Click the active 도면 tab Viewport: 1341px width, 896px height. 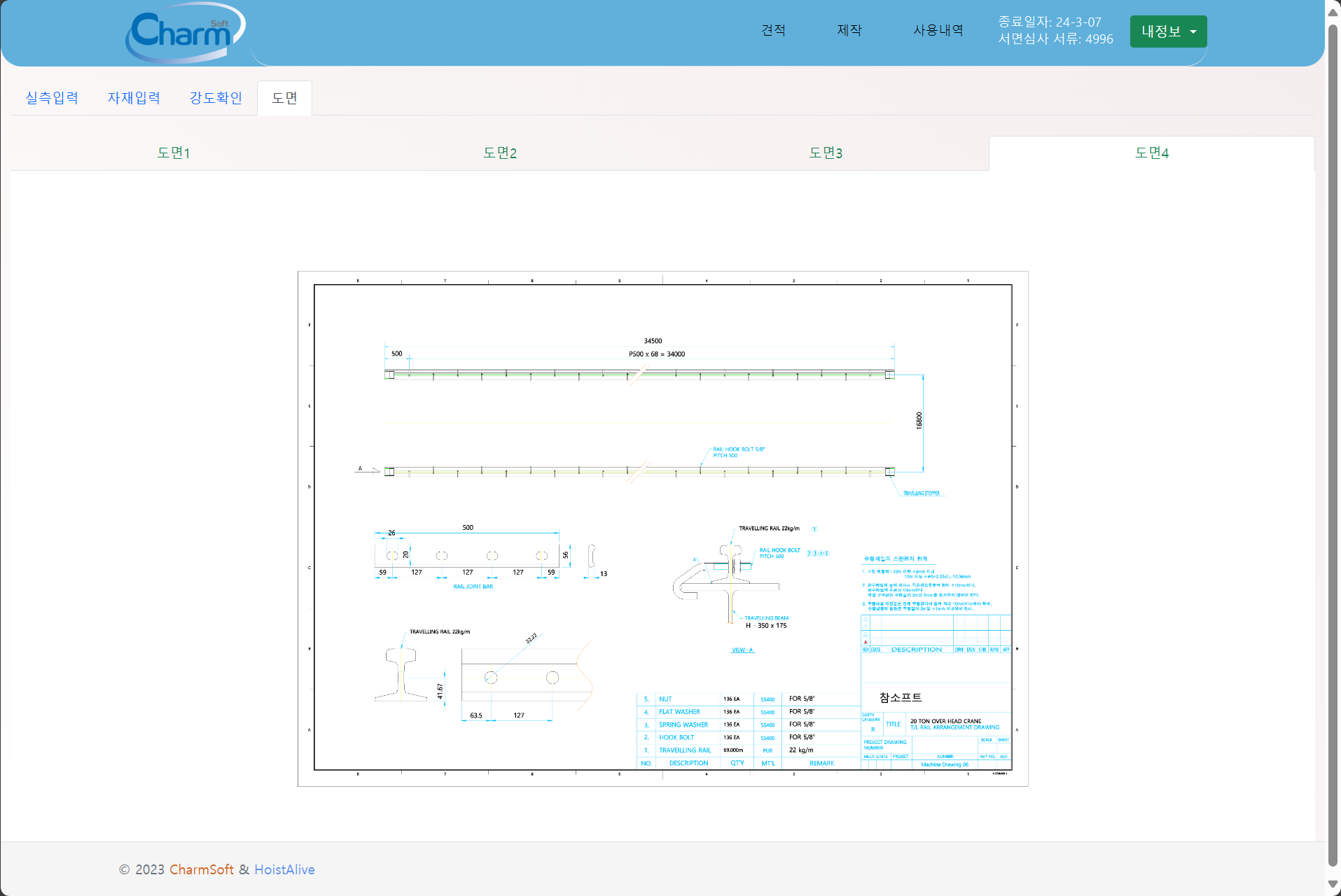[x=284, y=98]
